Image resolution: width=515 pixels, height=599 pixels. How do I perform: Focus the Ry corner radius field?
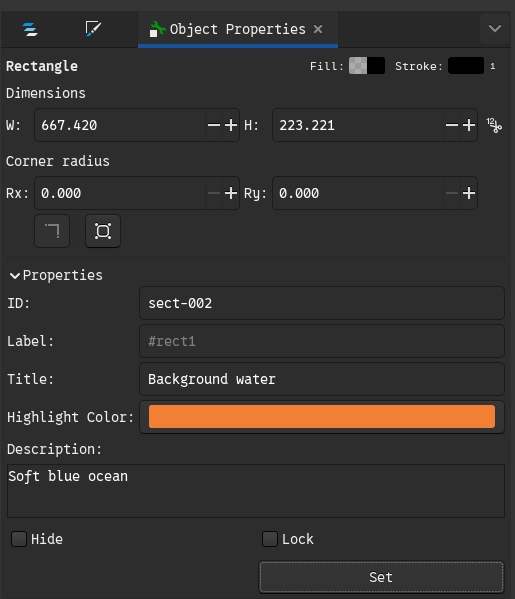358,193
